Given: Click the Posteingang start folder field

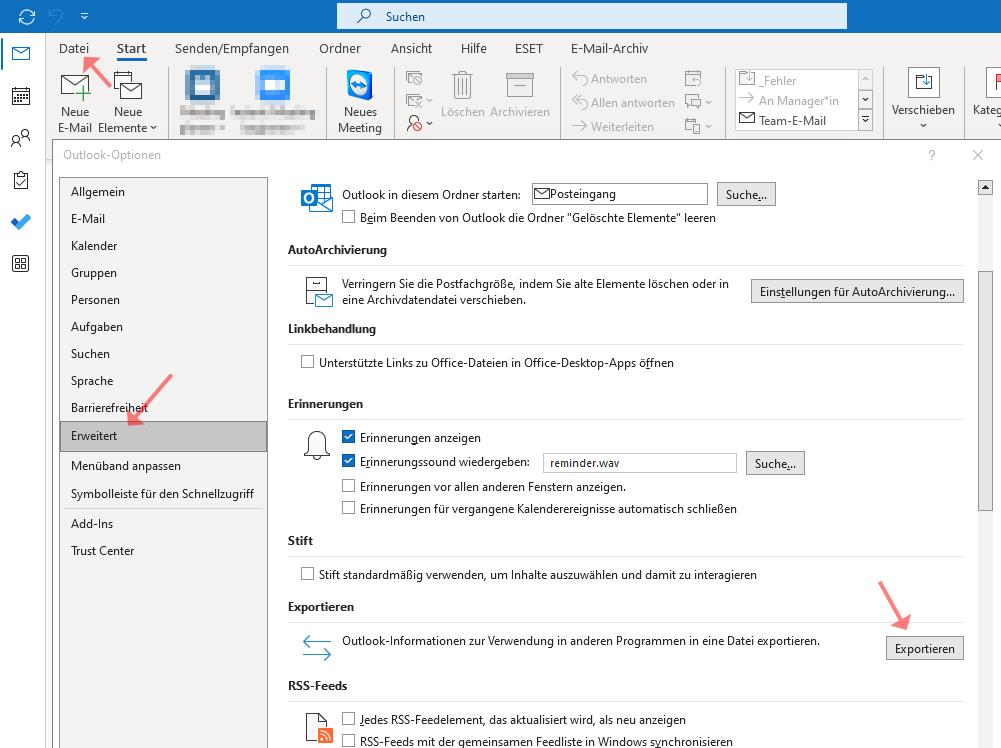Looking at the screenshot, I should pos(620,194).
